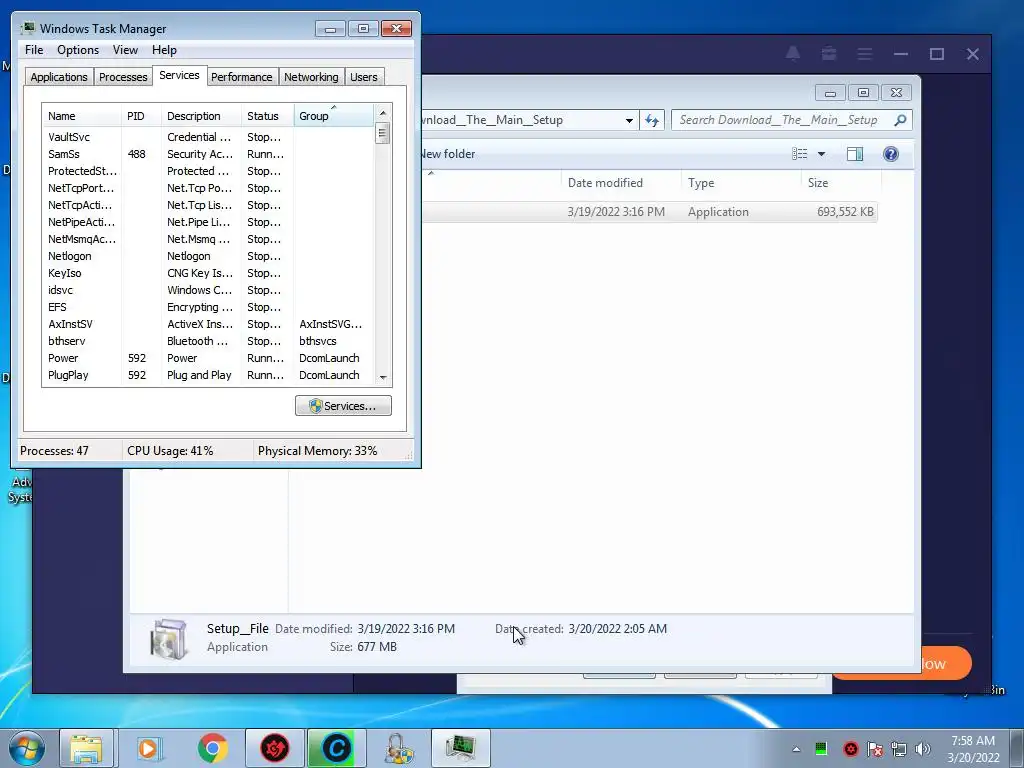
Task: Click the search magnifier icon in Explorer
Action: click(x=900, y=120)
